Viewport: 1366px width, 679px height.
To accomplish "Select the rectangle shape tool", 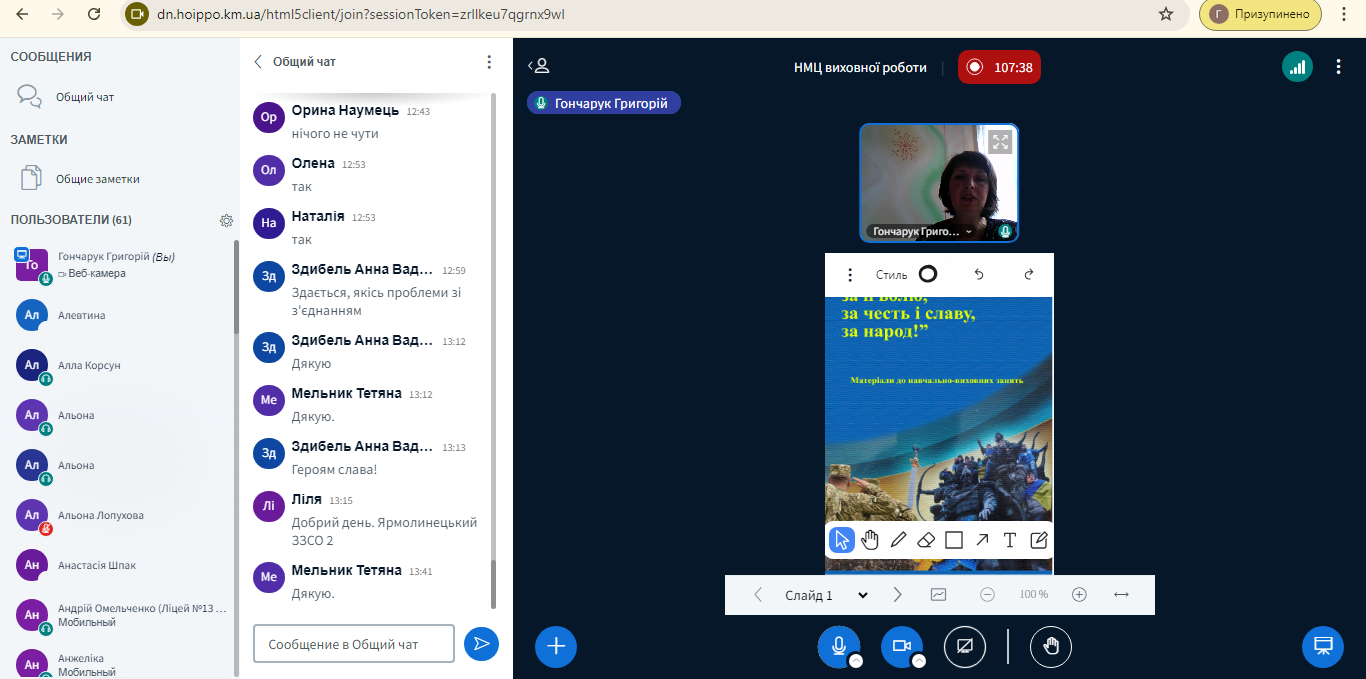I will pos(954,540).
